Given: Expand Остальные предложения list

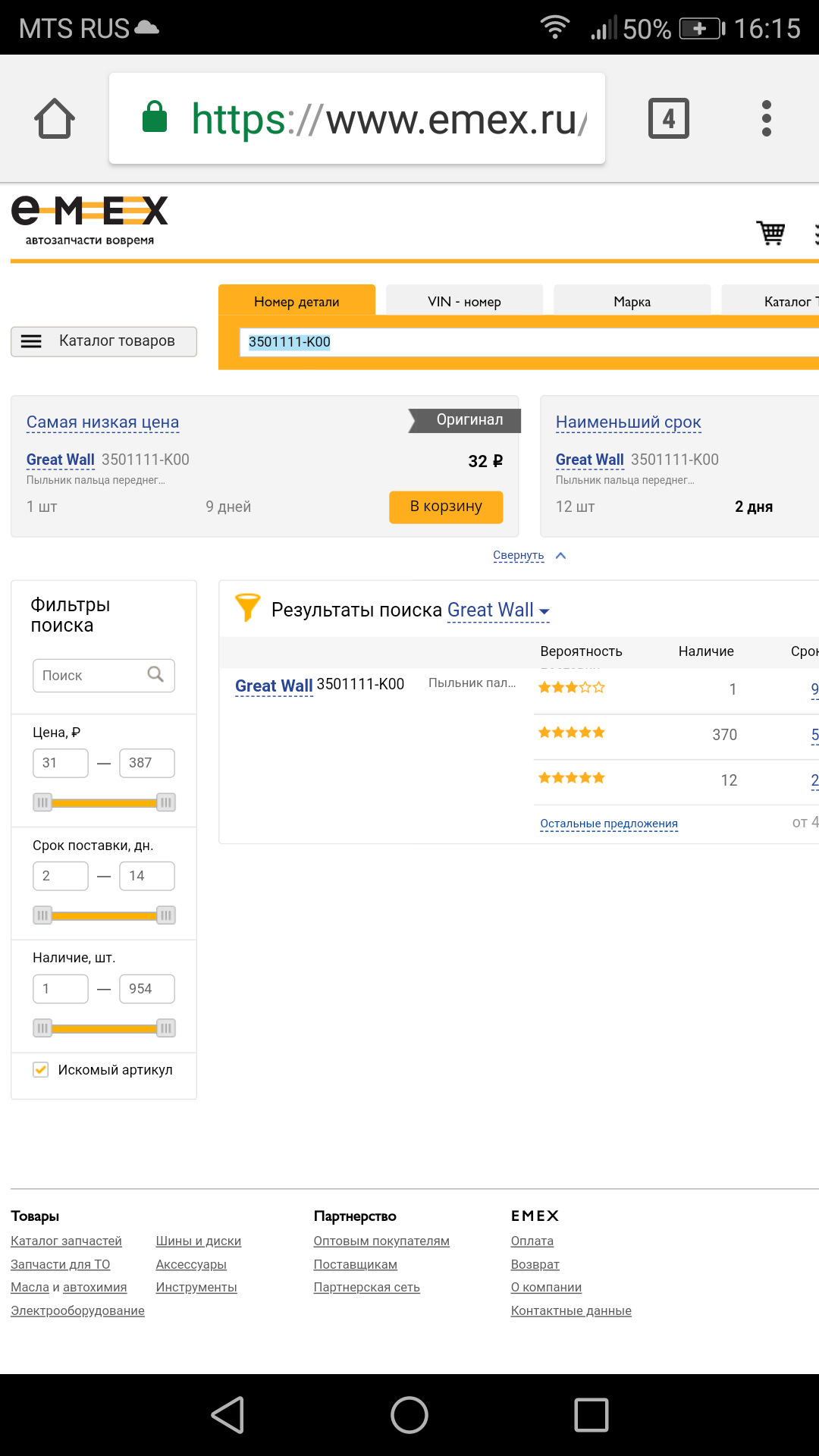Looking at the screenshot, I should pos(608,824).
